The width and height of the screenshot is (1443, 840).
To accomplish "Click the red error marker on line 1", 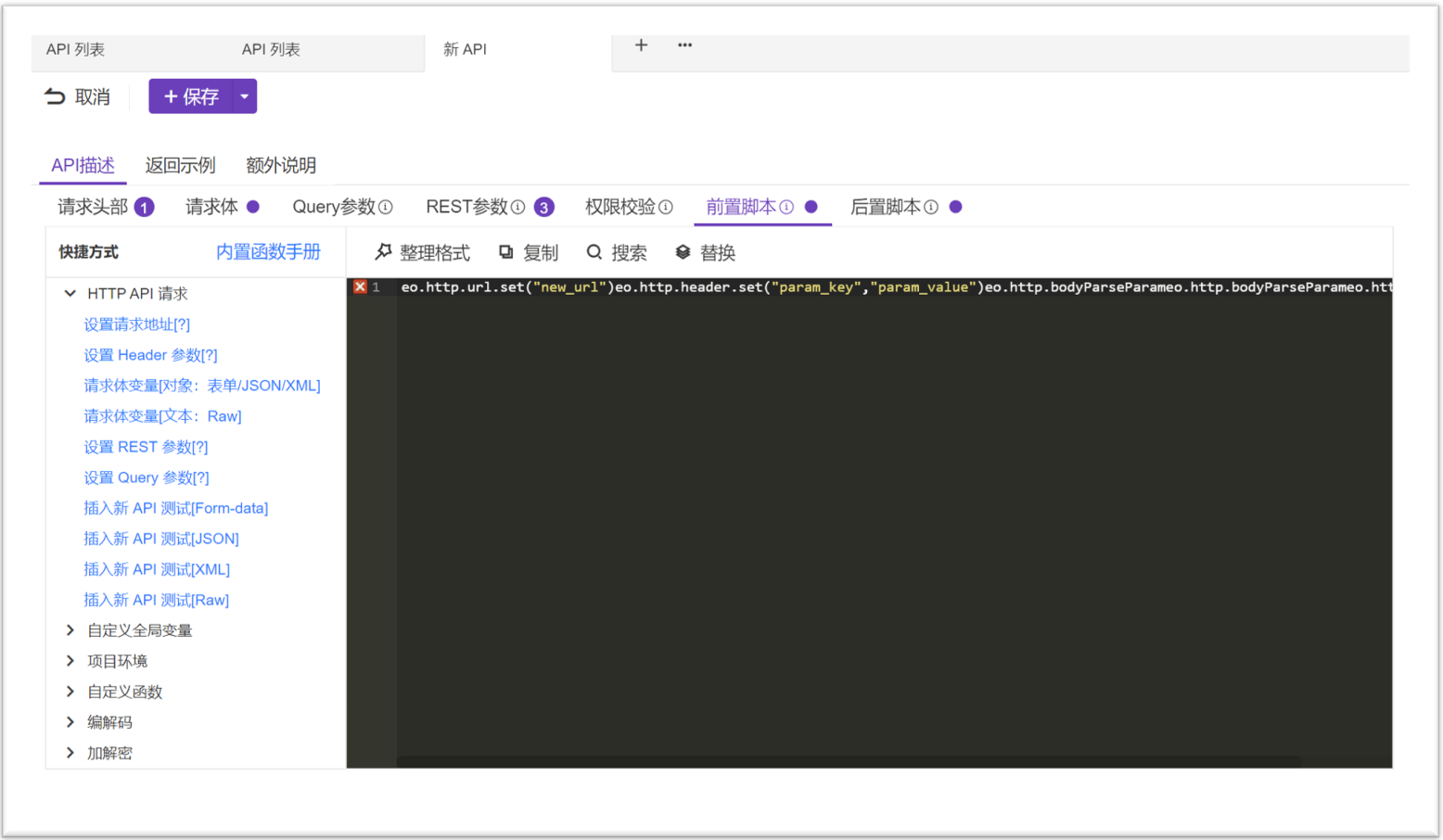I will (360, 286).
